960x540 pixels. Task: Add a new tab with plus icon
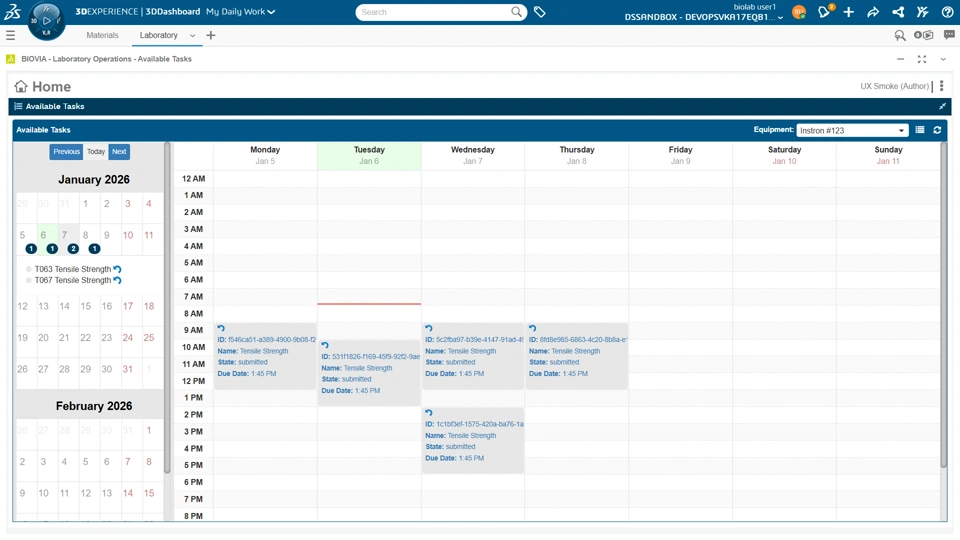tap(211, 36)
